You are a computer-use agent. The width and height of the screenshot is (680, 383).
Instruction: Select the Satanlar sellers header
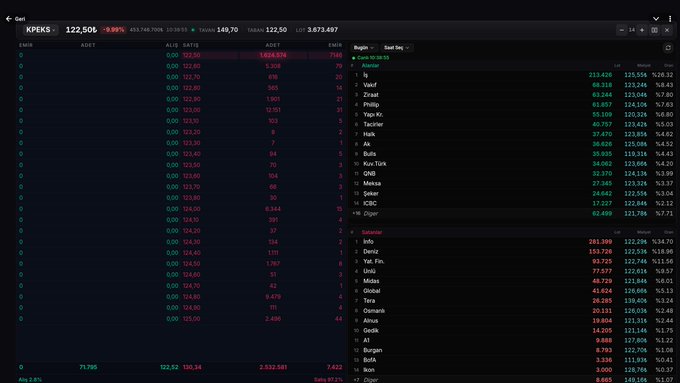pos(372,232)
